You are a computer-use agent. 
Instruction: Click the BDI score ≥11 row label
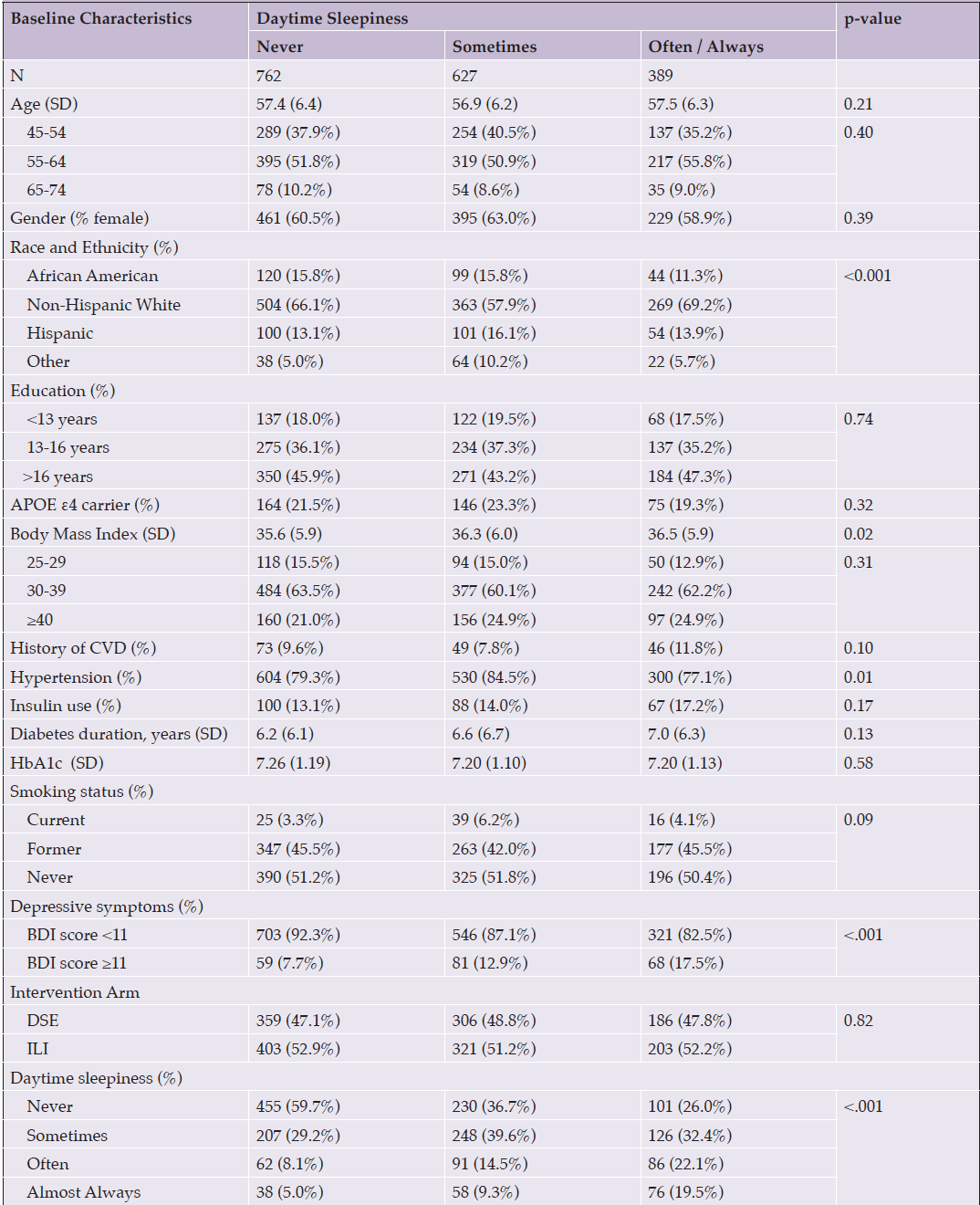coord(77,963)
